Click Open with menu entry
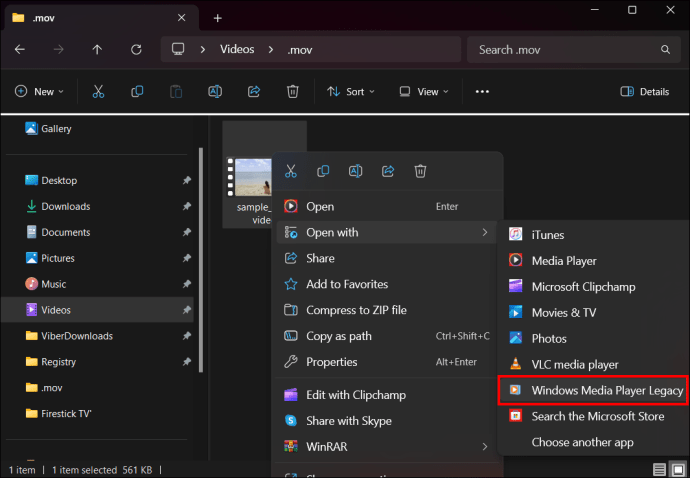The image size is (690, 478). (387, 232)
